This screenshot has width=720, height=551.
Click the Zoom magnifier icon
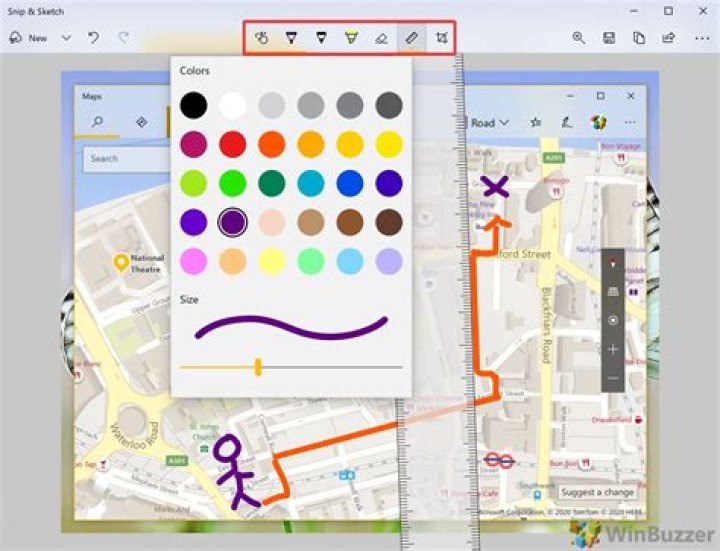[579, 38]
